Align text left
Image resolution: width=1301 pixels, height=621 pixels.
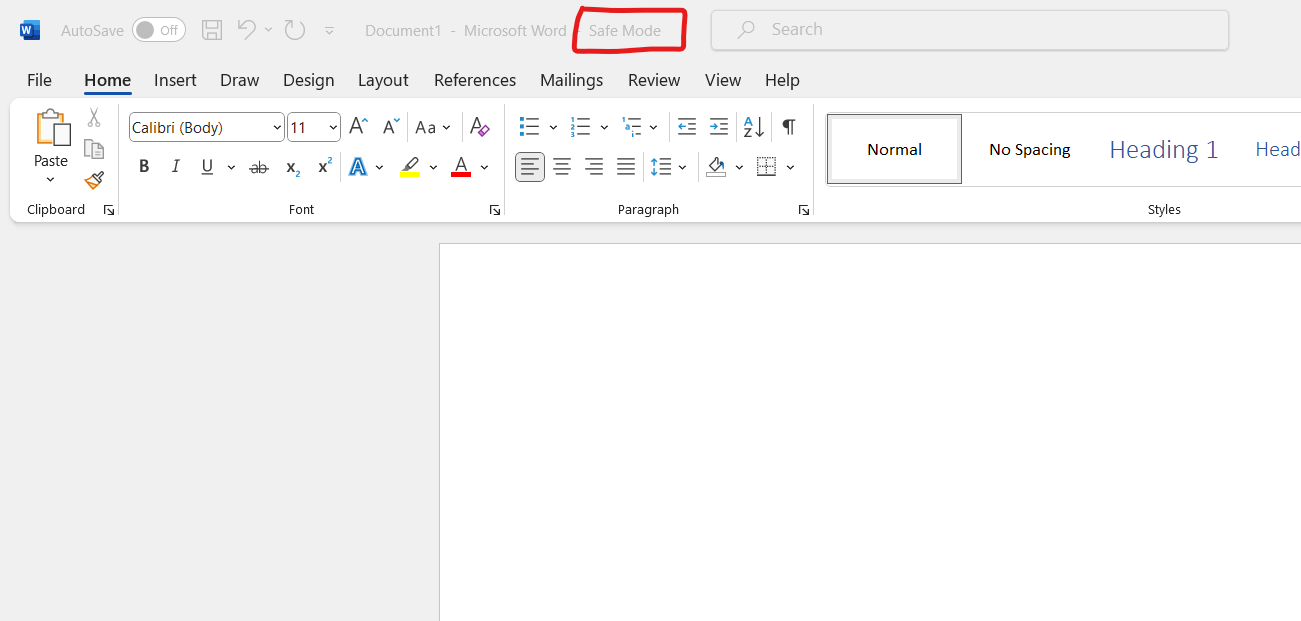[x=530, y=167]
